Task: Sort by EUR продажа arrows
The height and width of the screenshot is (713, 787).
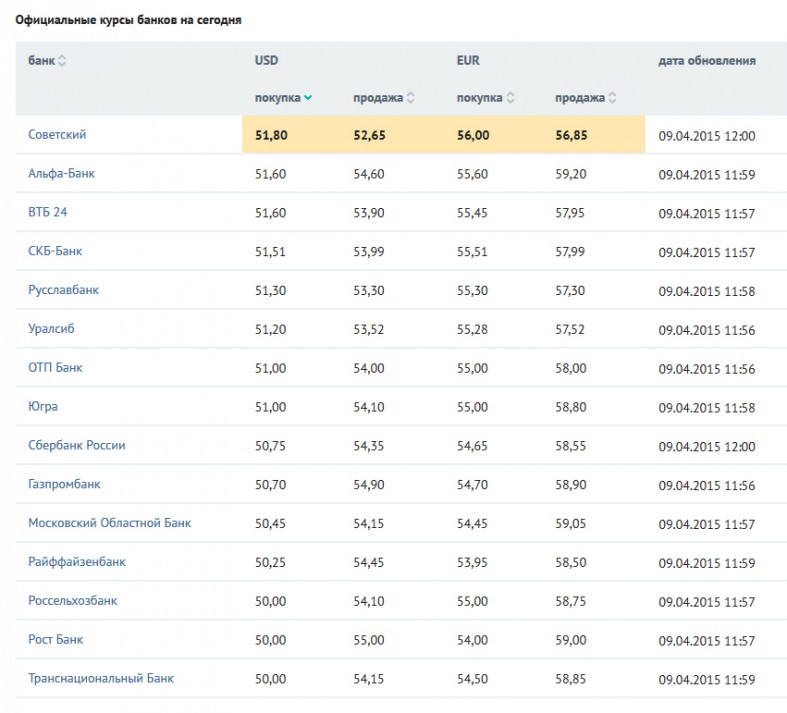Action: click(612, 97)
